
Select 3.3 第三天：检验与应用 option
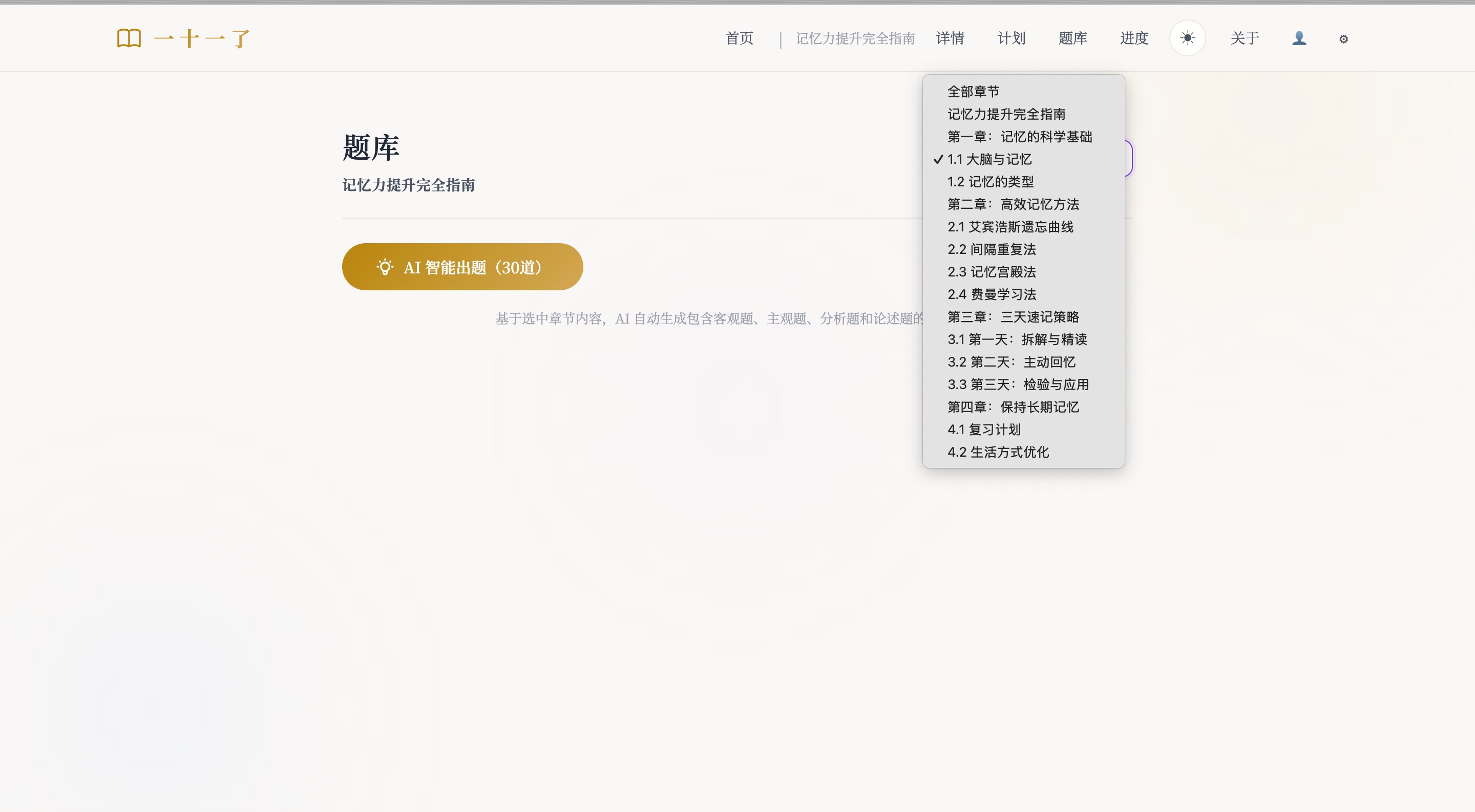(1023, 384)
